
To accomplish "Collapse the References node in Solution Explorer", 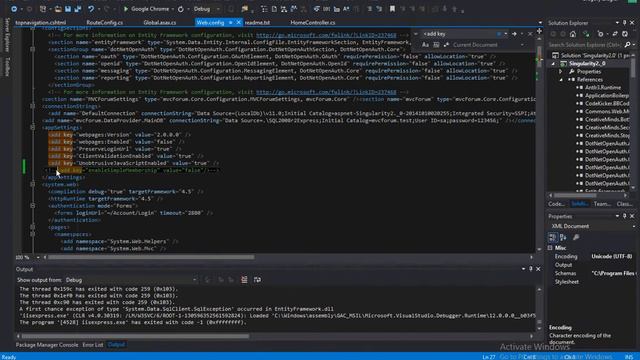I will coord(561,80).
